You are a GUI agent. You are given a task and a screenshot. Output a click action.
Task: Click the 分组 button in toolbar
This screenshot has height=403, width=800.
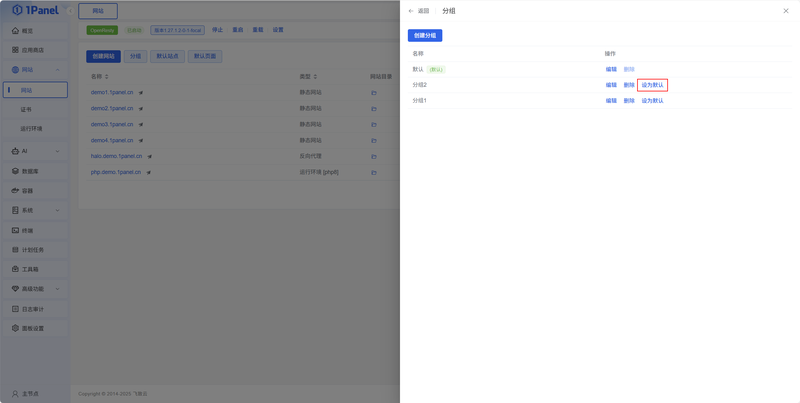[135, 56]
